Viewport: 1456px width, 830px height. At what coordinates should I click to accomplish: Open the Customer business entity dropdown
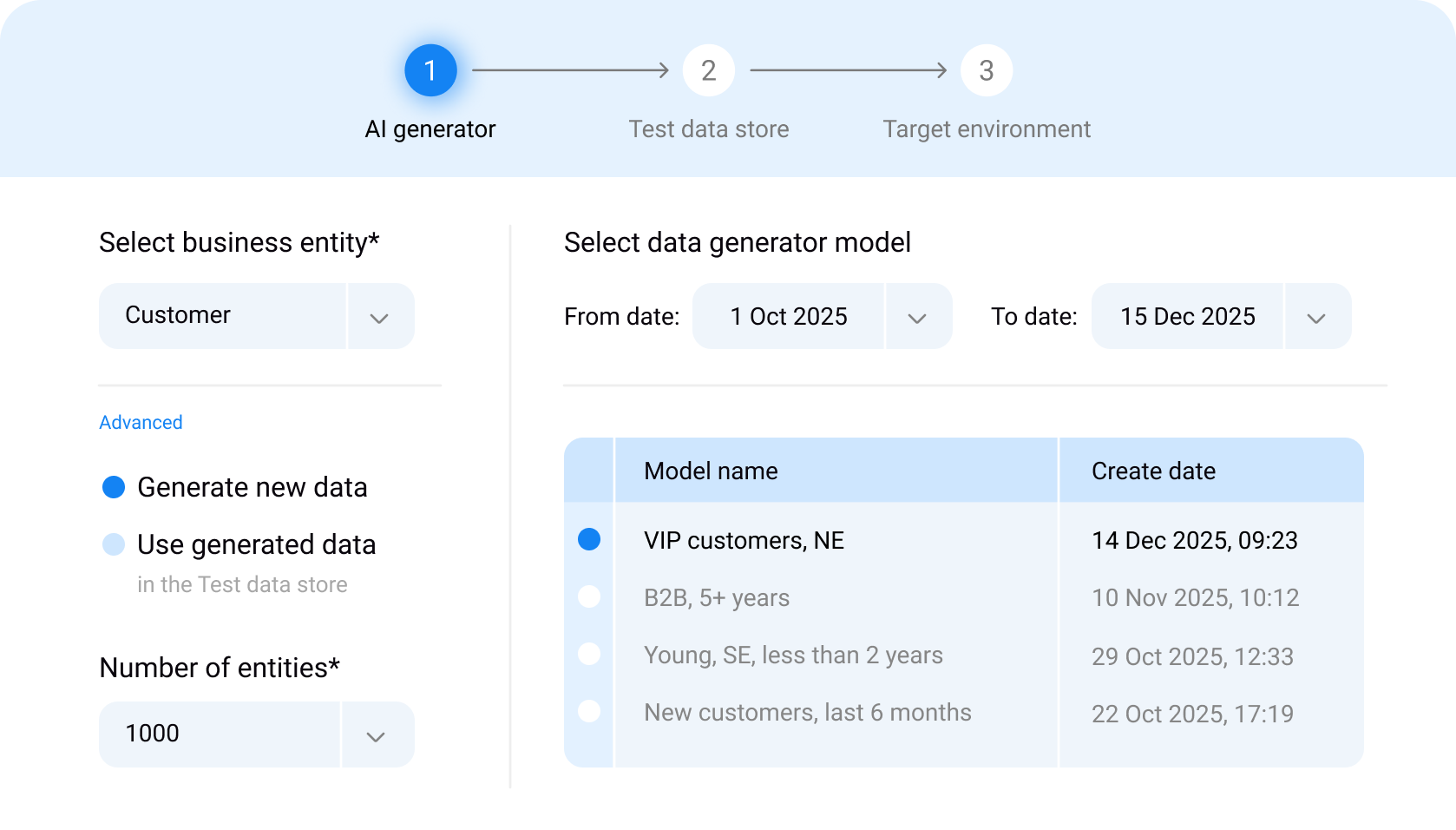379,316
